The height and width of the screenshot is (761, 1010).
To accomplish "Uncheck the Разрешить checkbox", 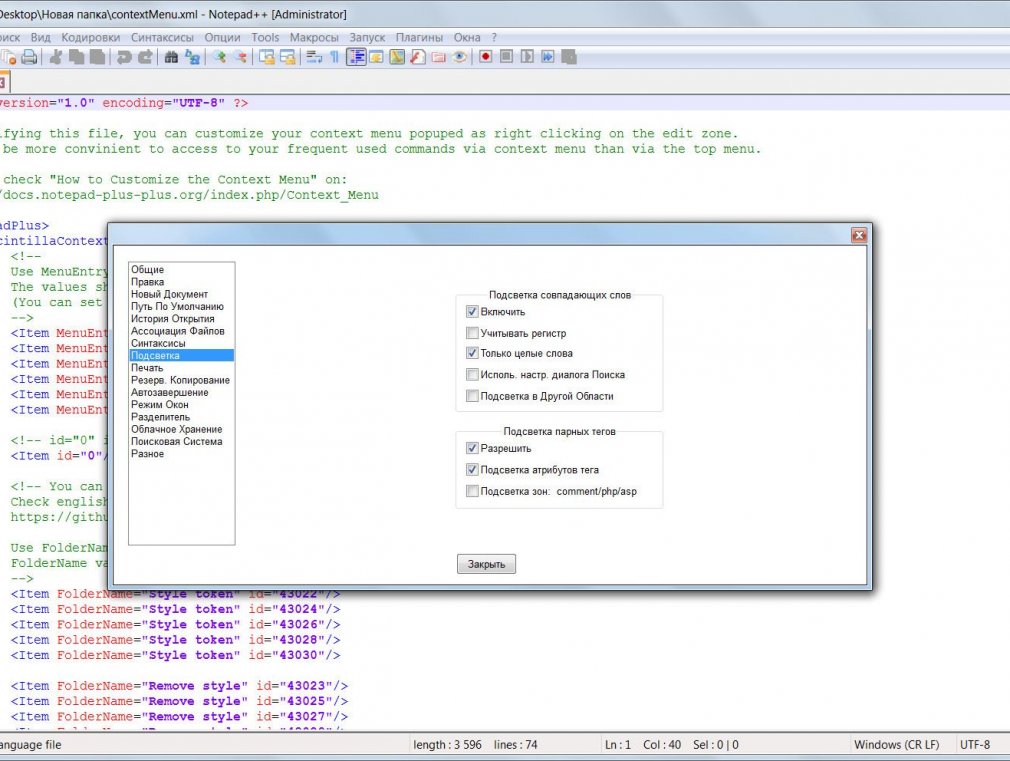I will click(472, 448).
